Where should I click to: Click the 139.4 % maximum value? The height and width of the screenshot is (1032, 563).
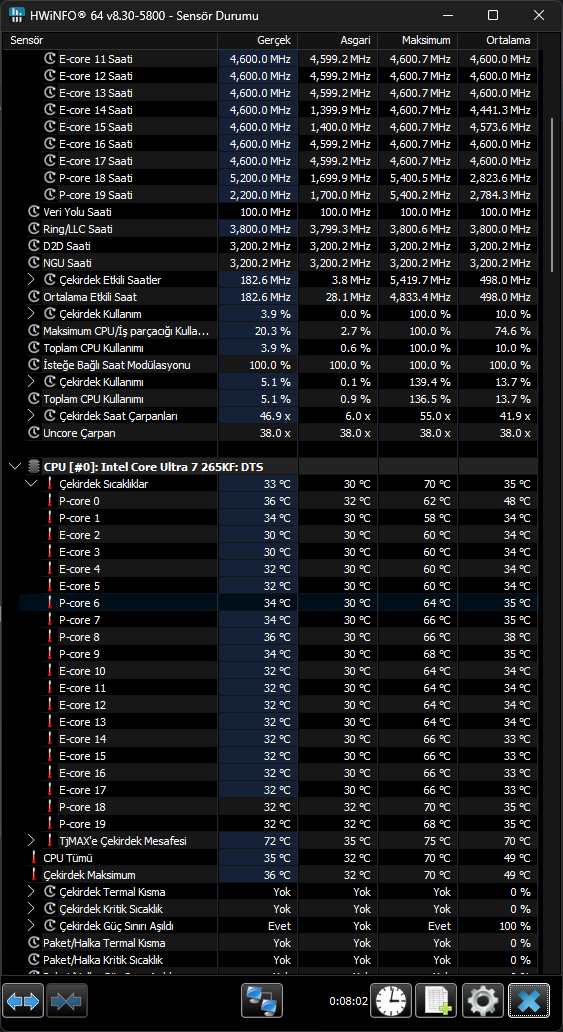[431, 382]
